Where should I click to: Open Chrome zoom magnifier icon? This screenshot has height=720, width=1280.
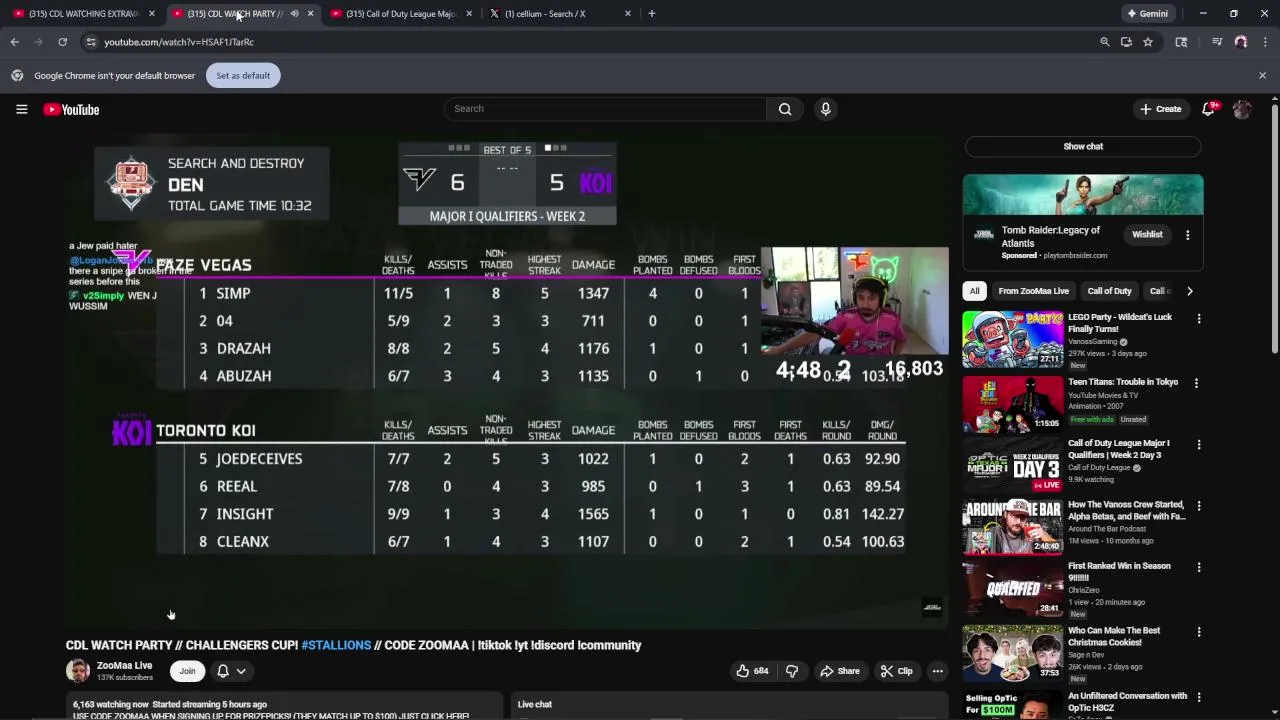point(1104,42)
